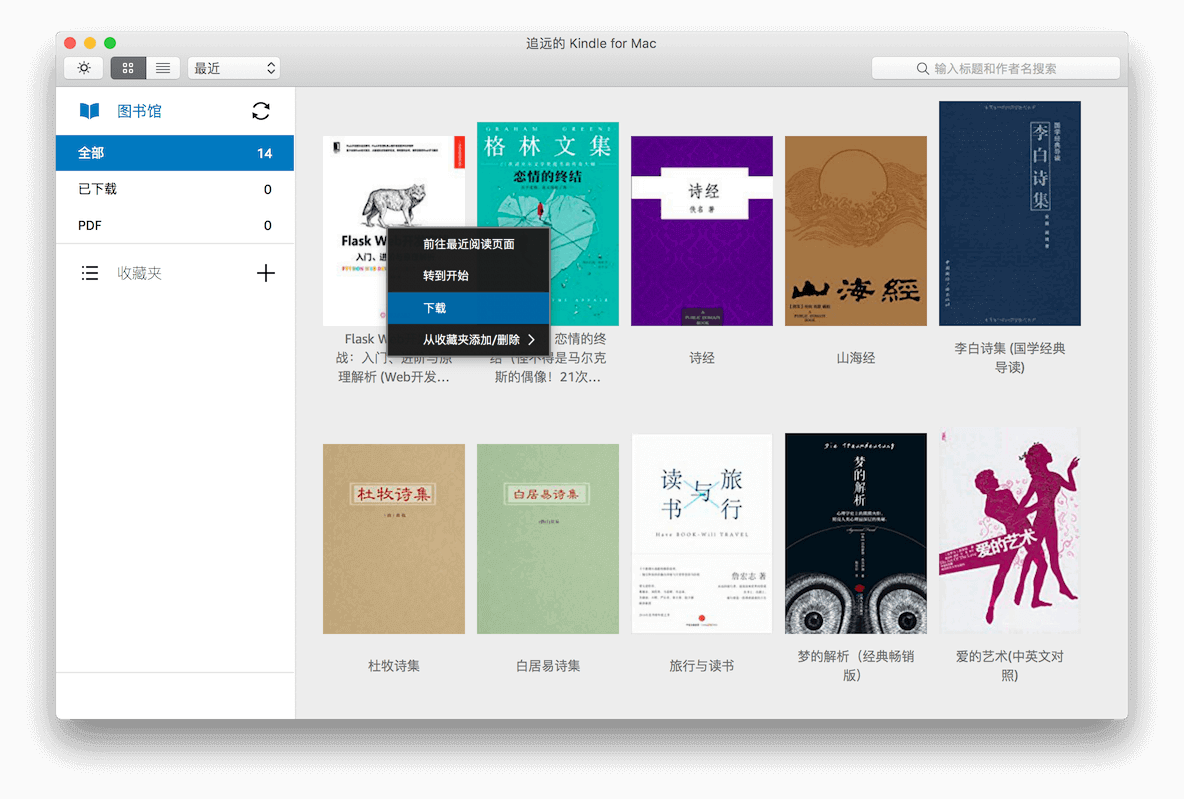Click the 收藏夹 list icon
The image size is (1184, 799).
tap(90, 273)
